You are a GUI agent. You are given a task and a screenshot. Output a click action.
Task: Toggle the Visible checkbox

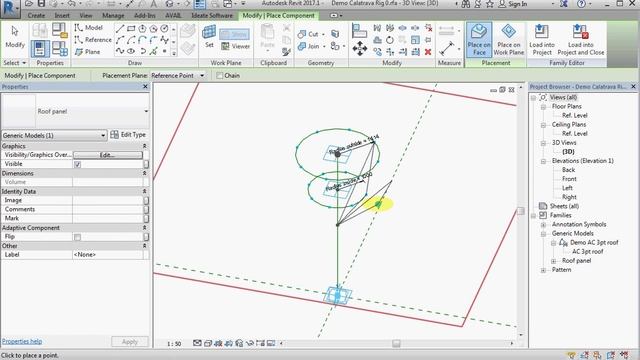pos(78,164)
